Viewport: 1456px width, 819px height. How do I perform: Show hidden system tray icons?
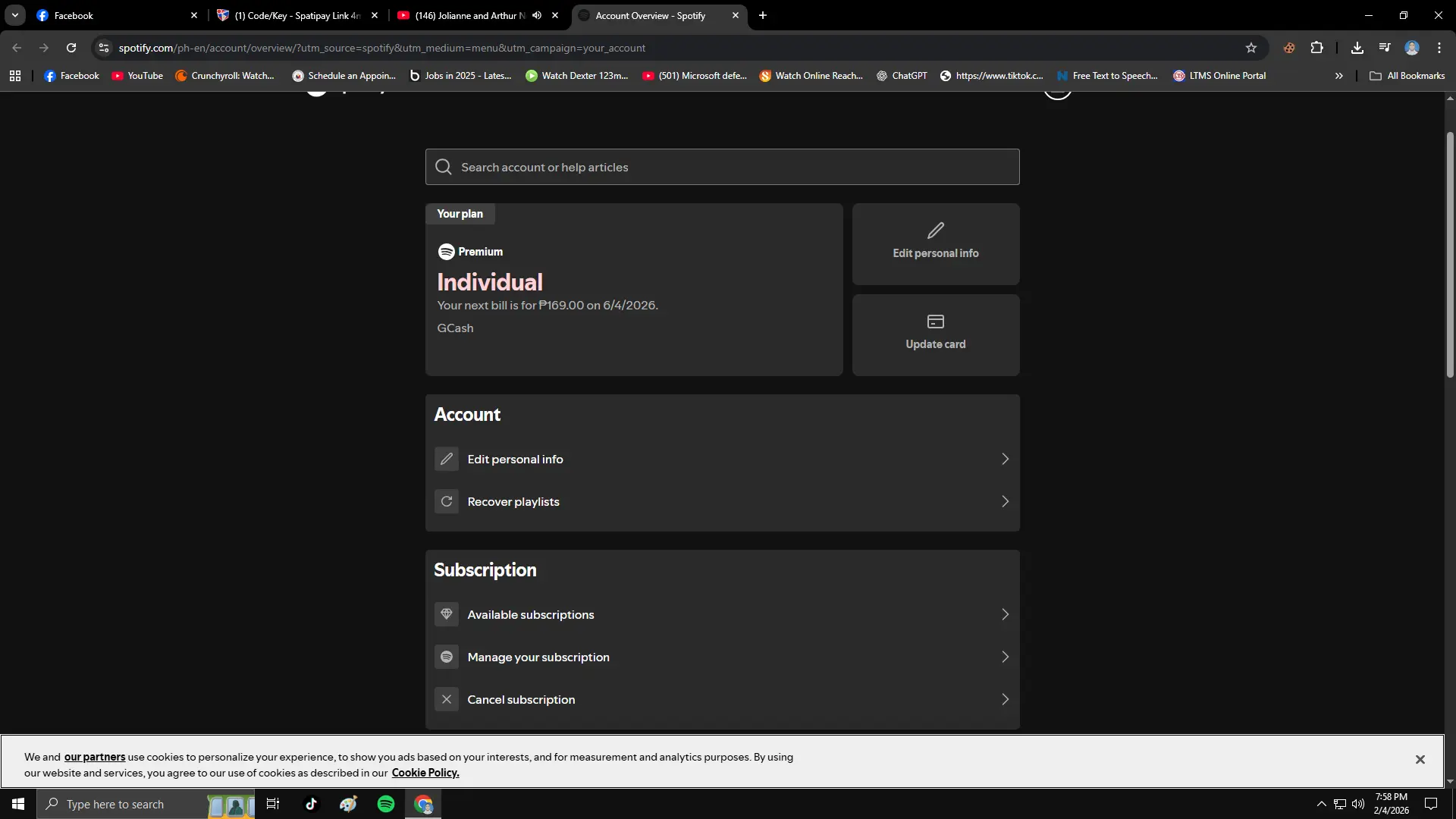pyautogui.click(x=1322, y=804)
